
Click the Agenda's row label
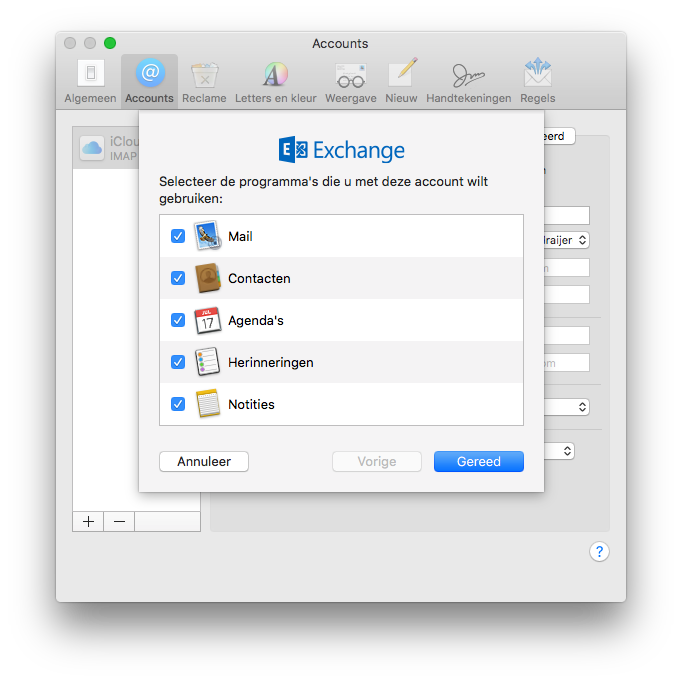(256, 321)
